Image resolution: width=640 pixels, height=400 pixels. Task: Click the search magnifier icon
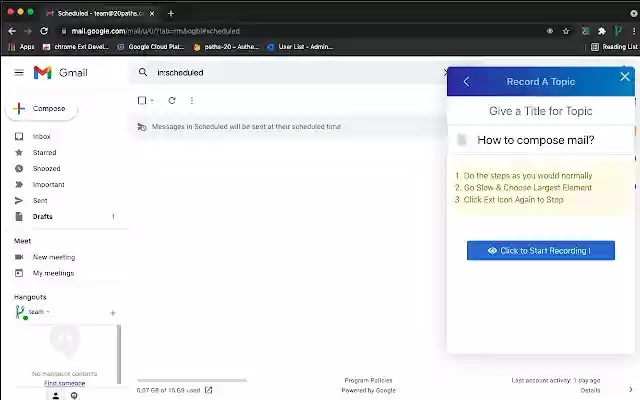click(x=143, y=72)
